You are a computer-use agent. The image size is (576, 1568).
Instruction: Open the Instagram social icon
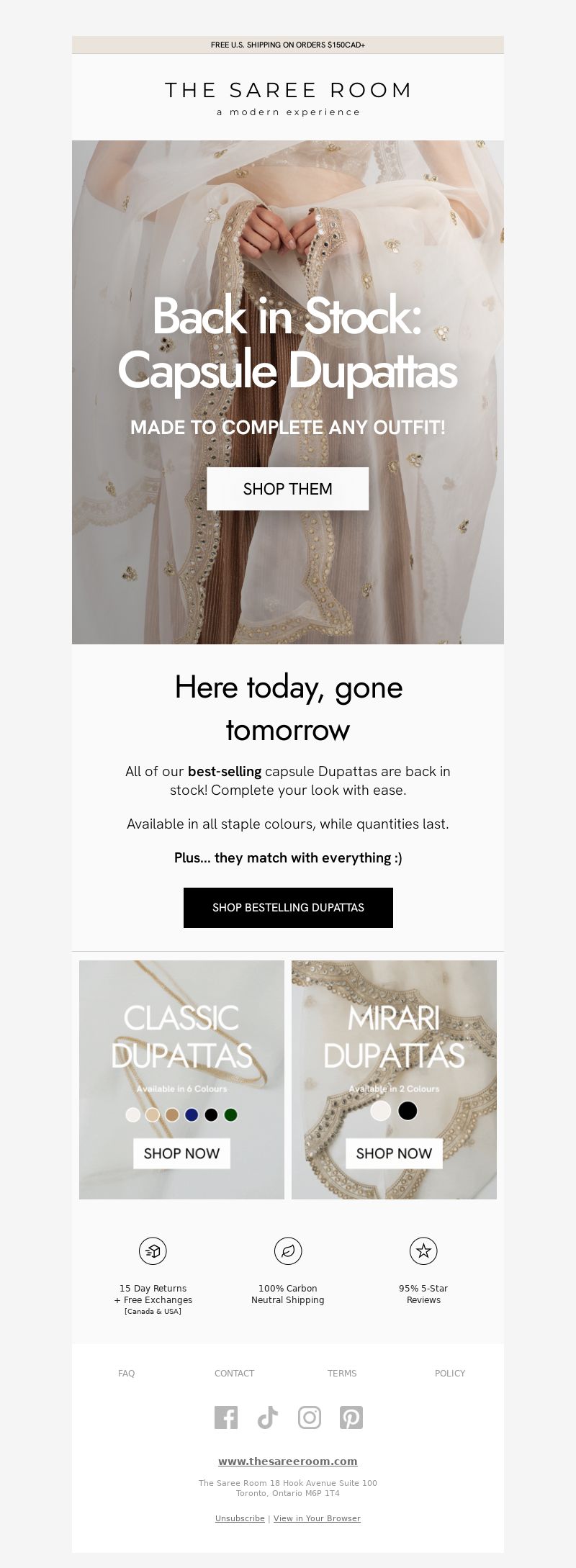tap(310, 1418)
